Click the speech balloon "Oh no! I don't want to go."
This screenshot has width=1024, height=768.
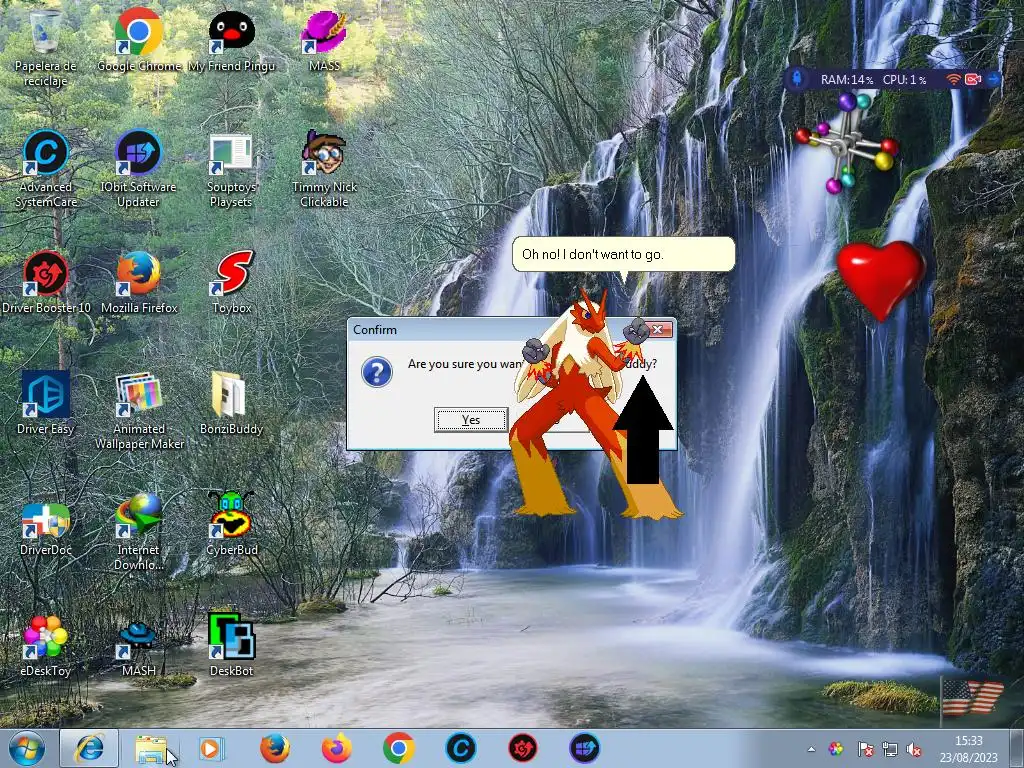pos(623,254)
